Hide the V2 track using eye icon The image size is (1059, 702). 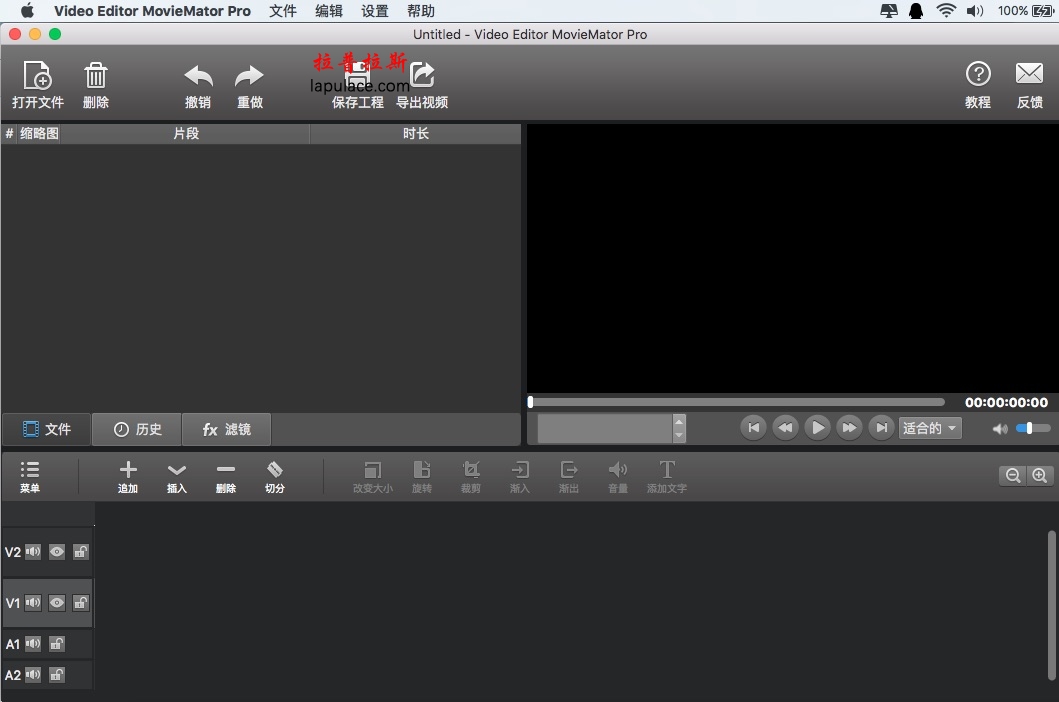pos(57,552)
